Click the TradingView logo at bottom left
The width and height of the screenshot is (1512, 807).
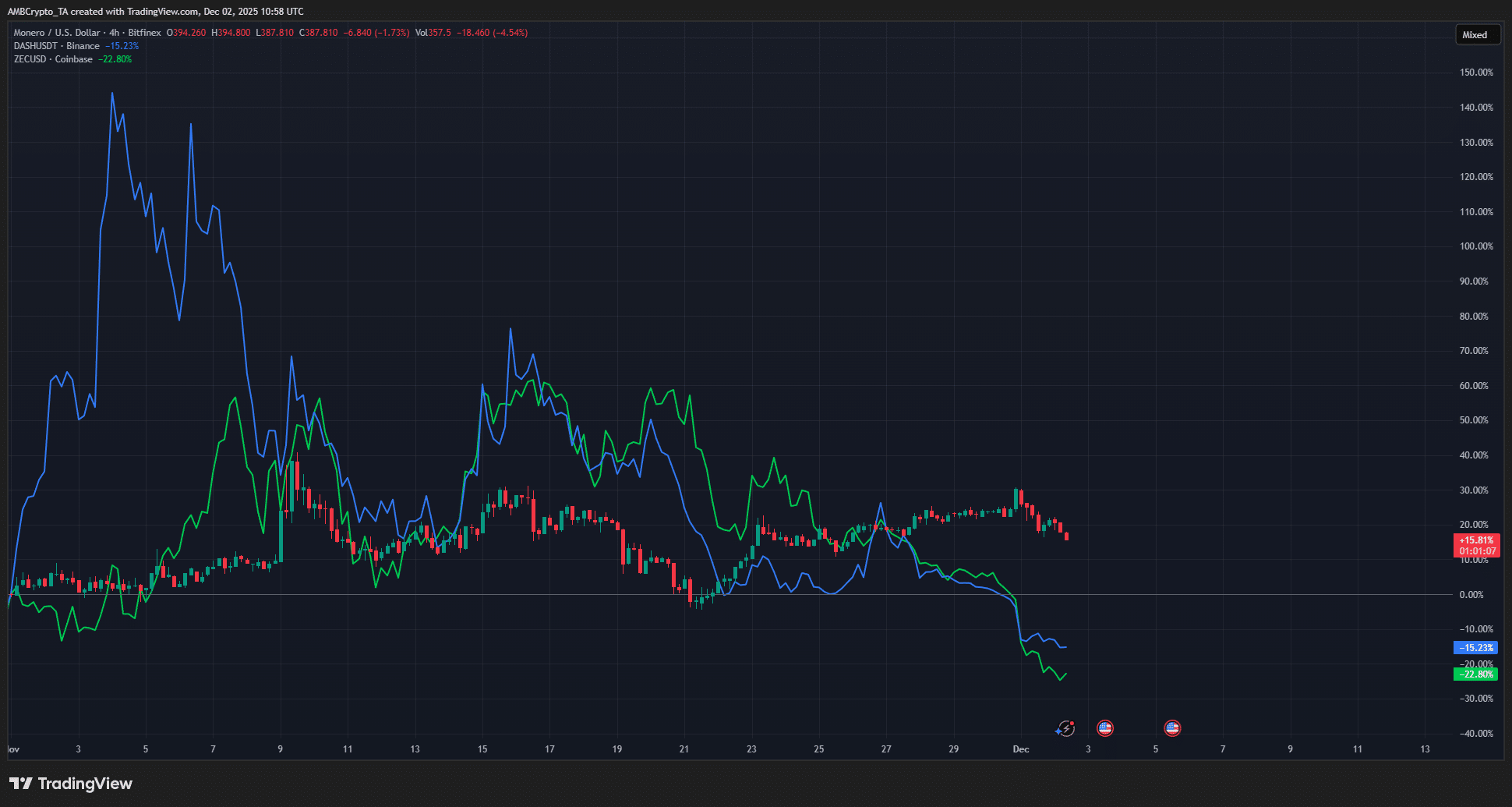point(71,784)
